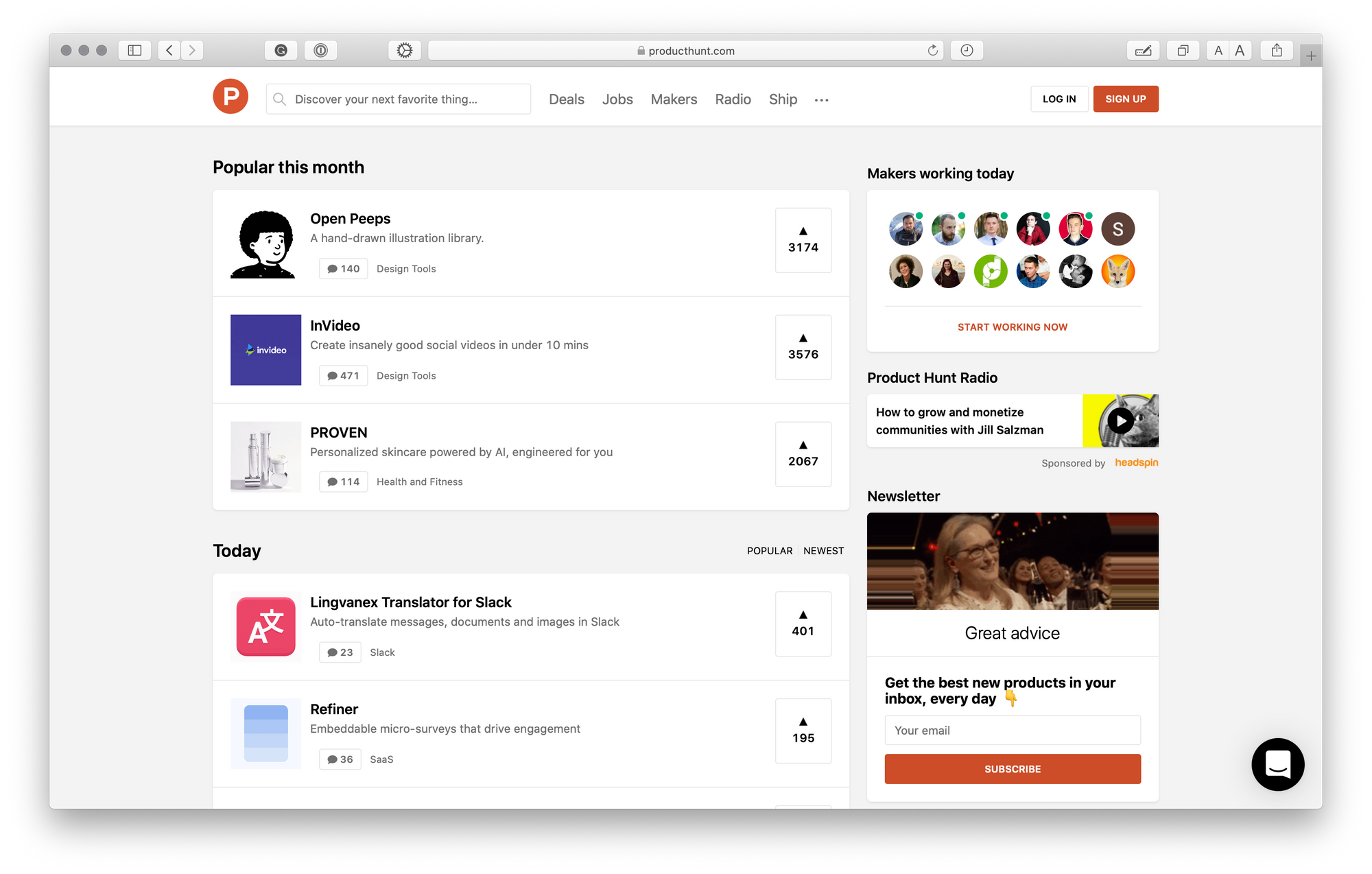
Task: Click the SUBSCRIBE button
Action: pyautogui.click(x=1013, y=769)
